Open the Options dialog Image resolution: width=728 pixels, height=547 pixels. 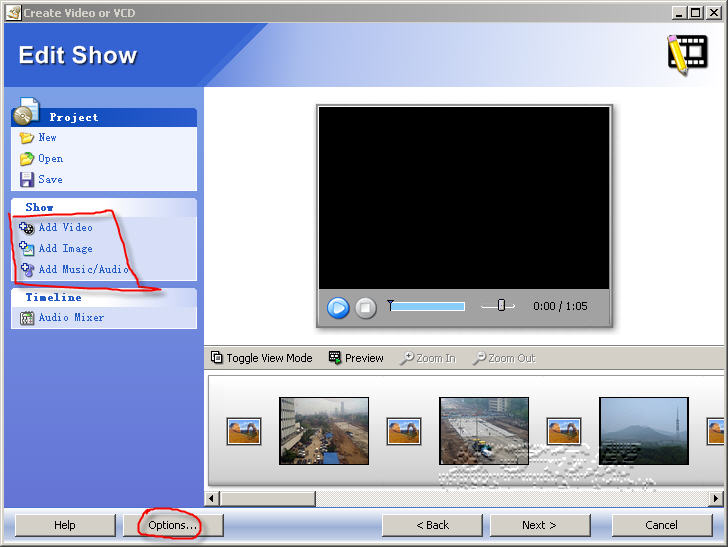click(172, 525)
